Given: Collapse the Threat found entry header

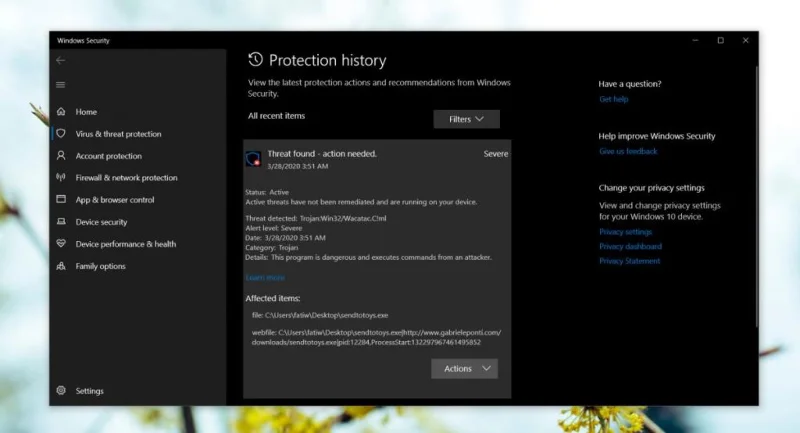Looking at the screenshot, I should 377,159.
